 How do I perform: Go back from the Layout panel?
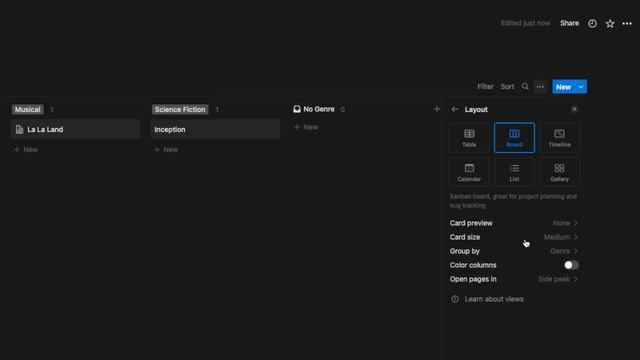click(x=455, y=109)
